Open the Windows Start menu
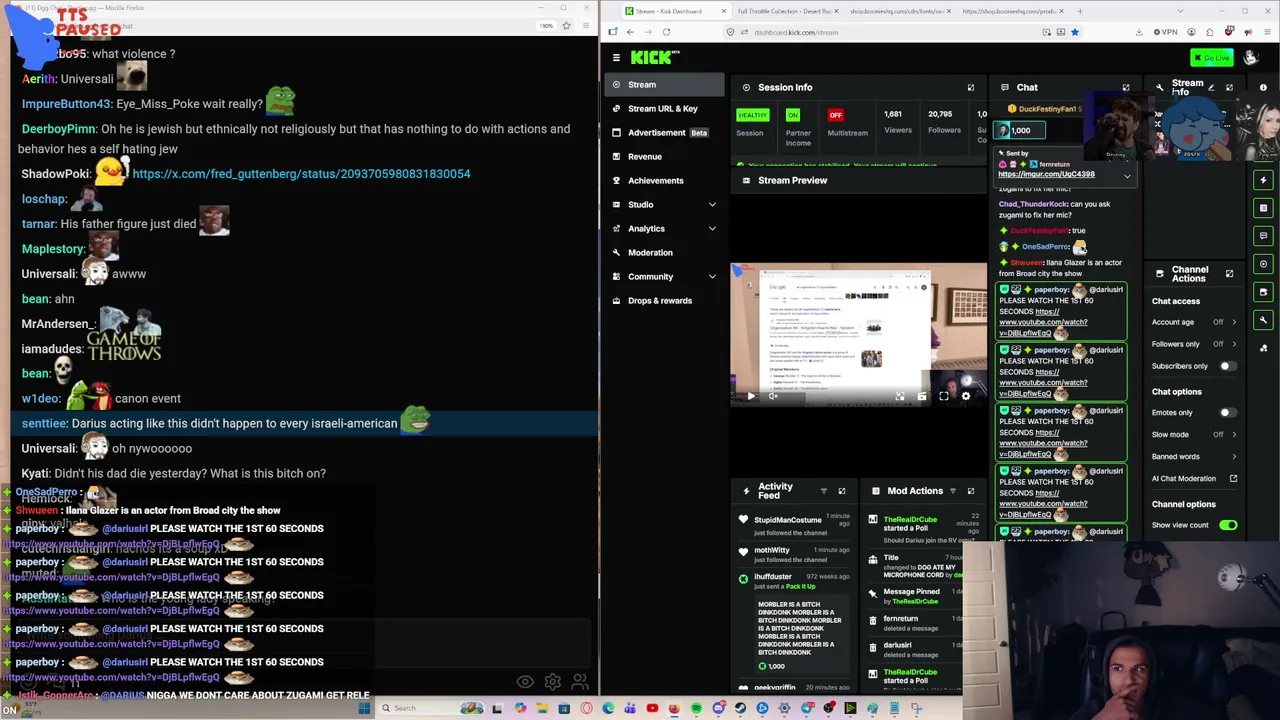The image size is (1280, 720). [364, 708]
